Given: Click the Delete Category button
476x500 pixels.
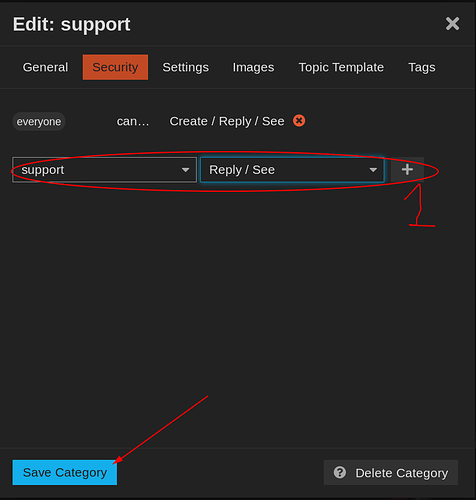Looking at the screenshot, I should [391, 472].
